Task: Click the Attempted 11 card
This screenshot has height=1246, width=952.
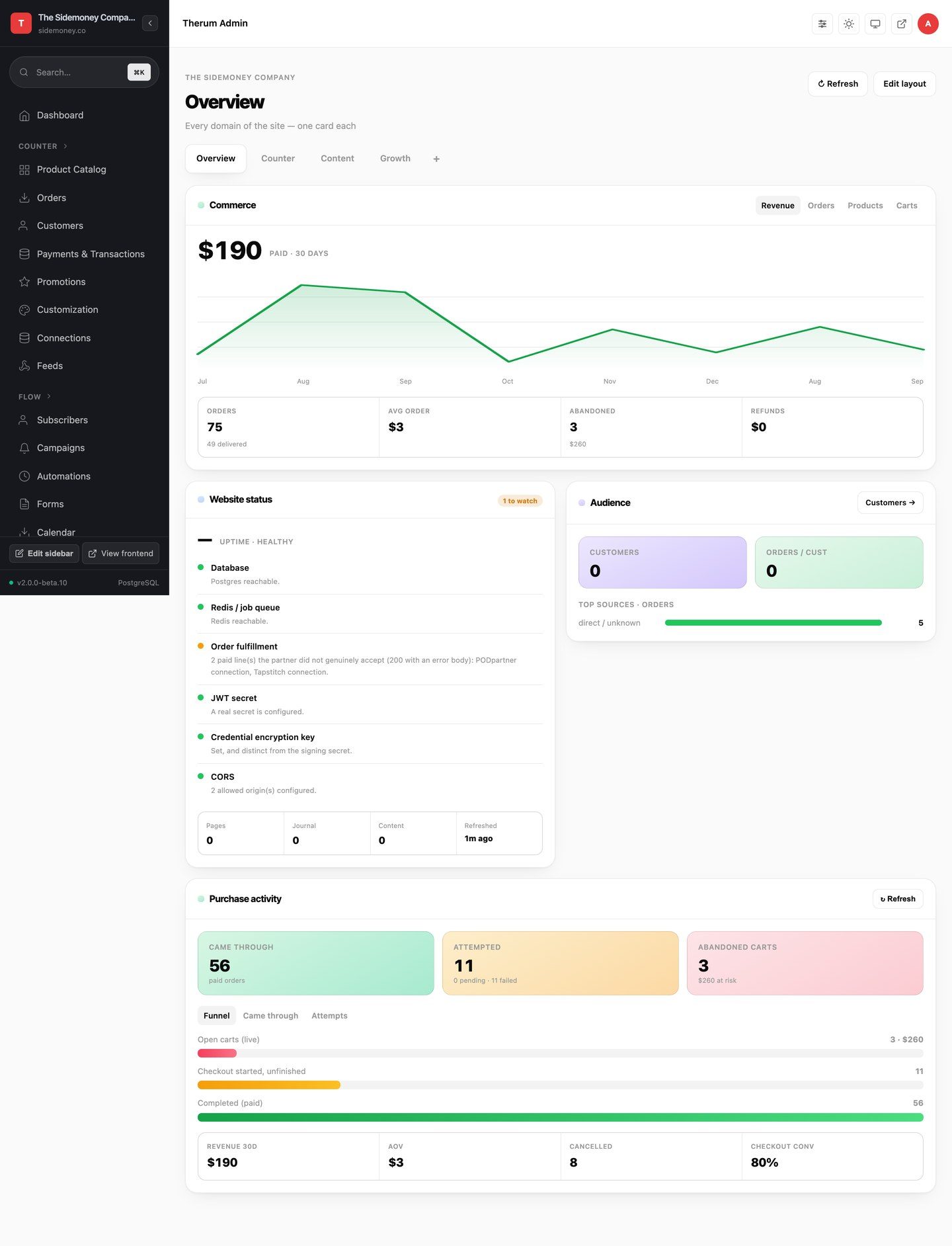Action: click(561, 963)
